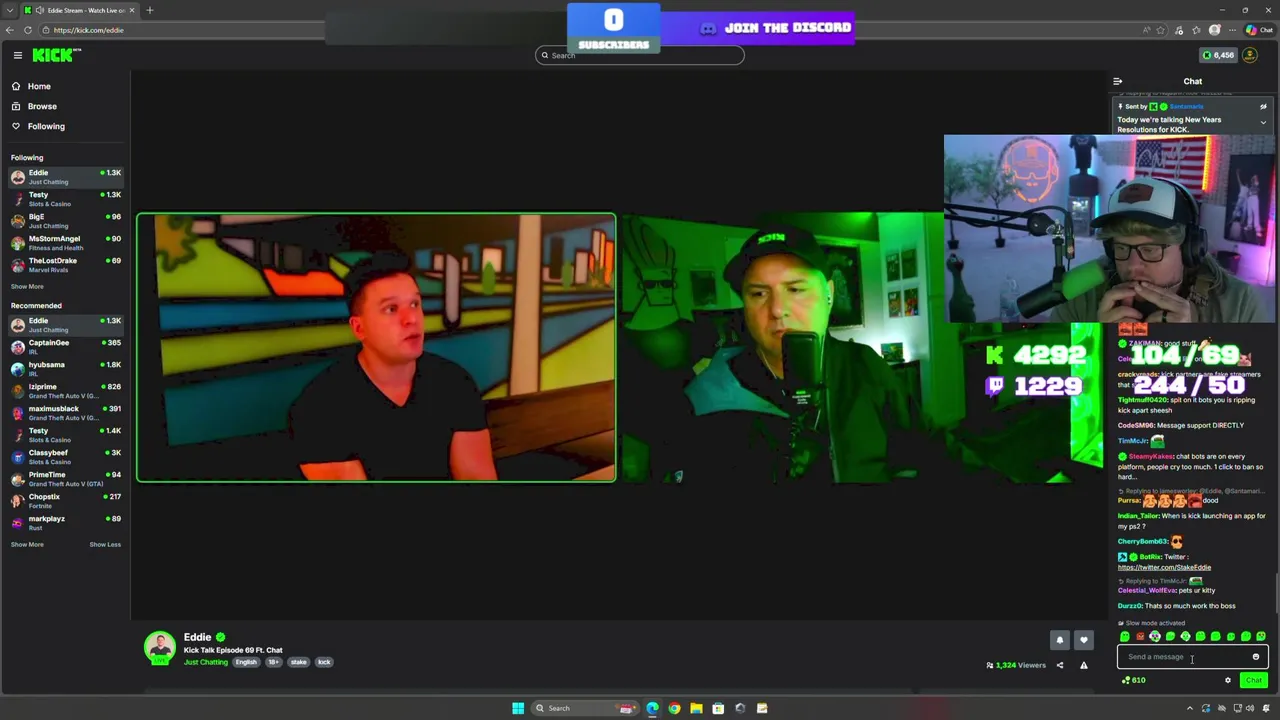1280x720 pixels.
Task: Toggle stream notifications bell
Action: (1060, 640)
